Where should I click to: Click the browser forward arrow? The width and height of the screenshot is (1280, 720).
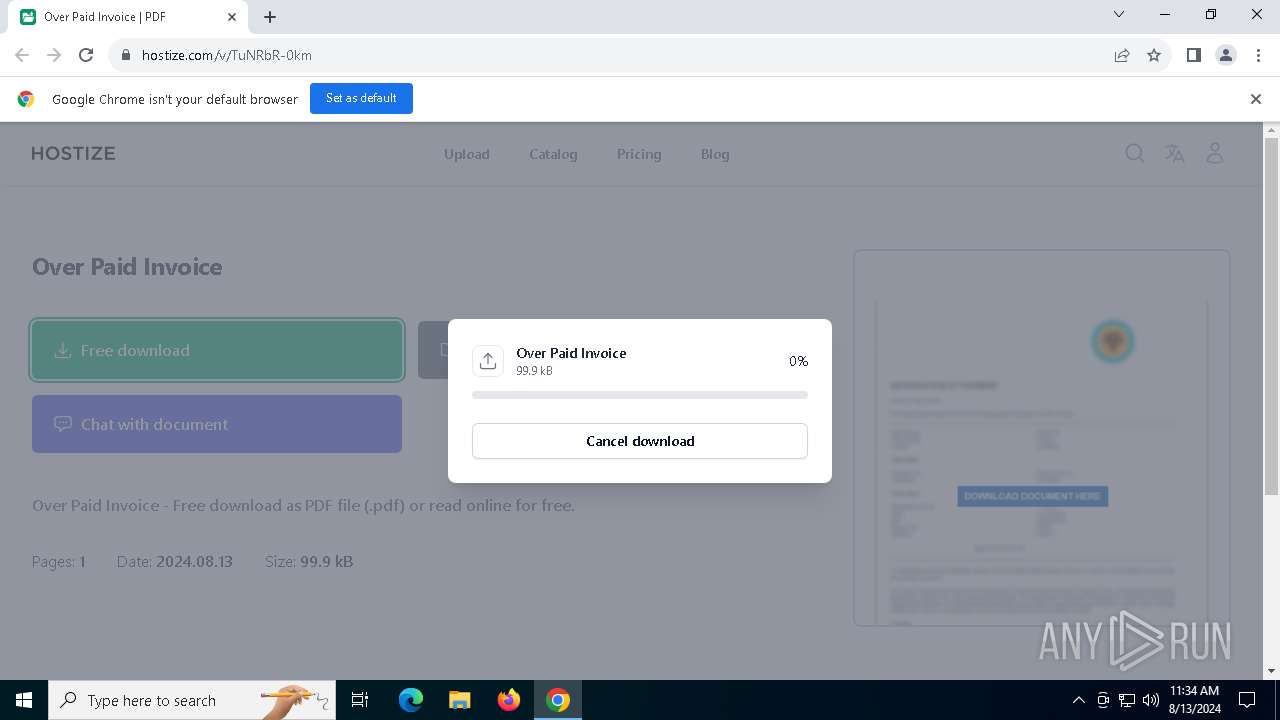[x=54, y=55]
